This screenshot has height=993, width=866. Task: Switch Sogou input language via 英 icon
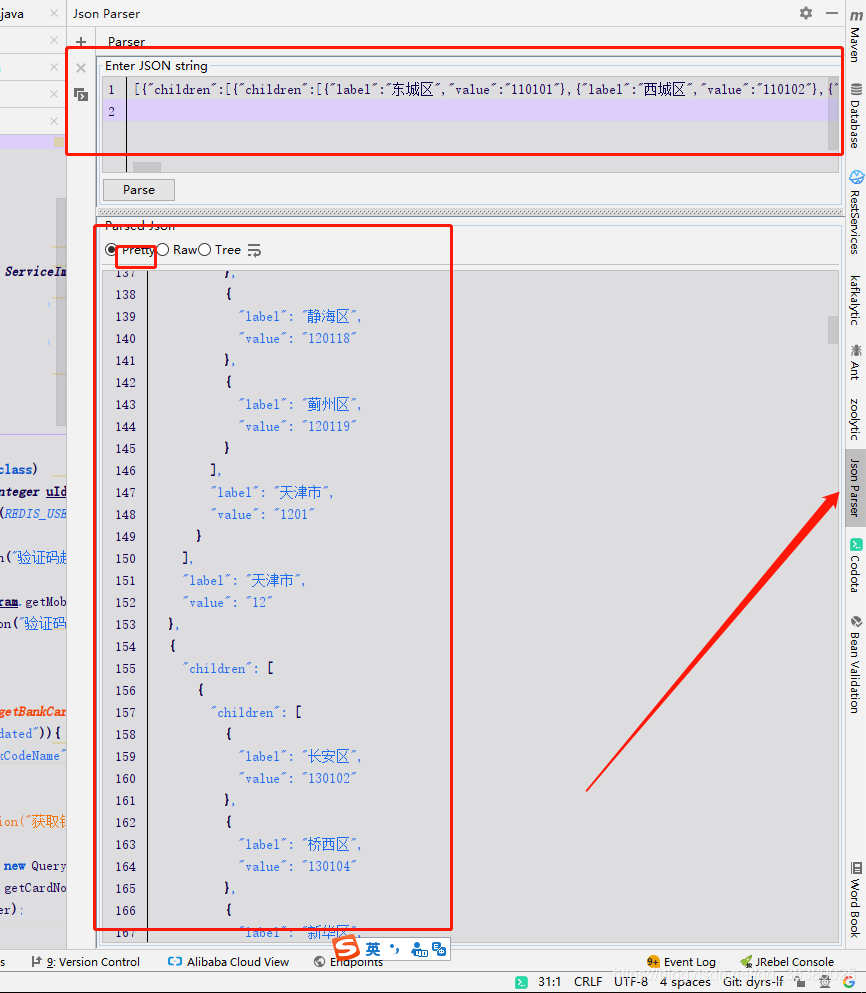(x=373, y=949)
